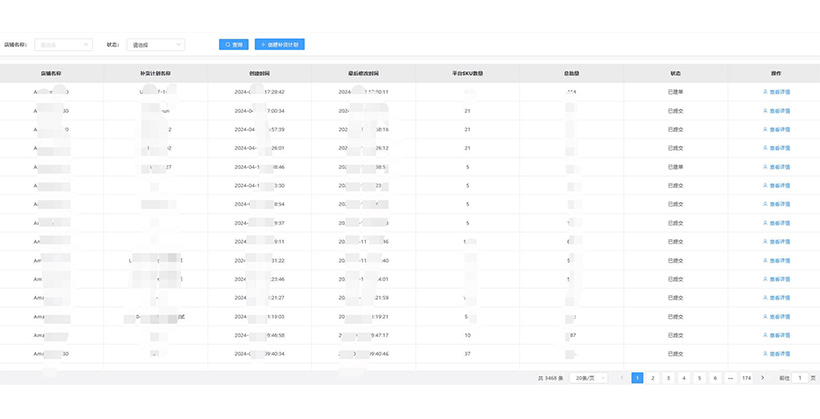
Task: Open the 20条/页 page size selector
Action: pyautogui.click(x=590, y=378)
